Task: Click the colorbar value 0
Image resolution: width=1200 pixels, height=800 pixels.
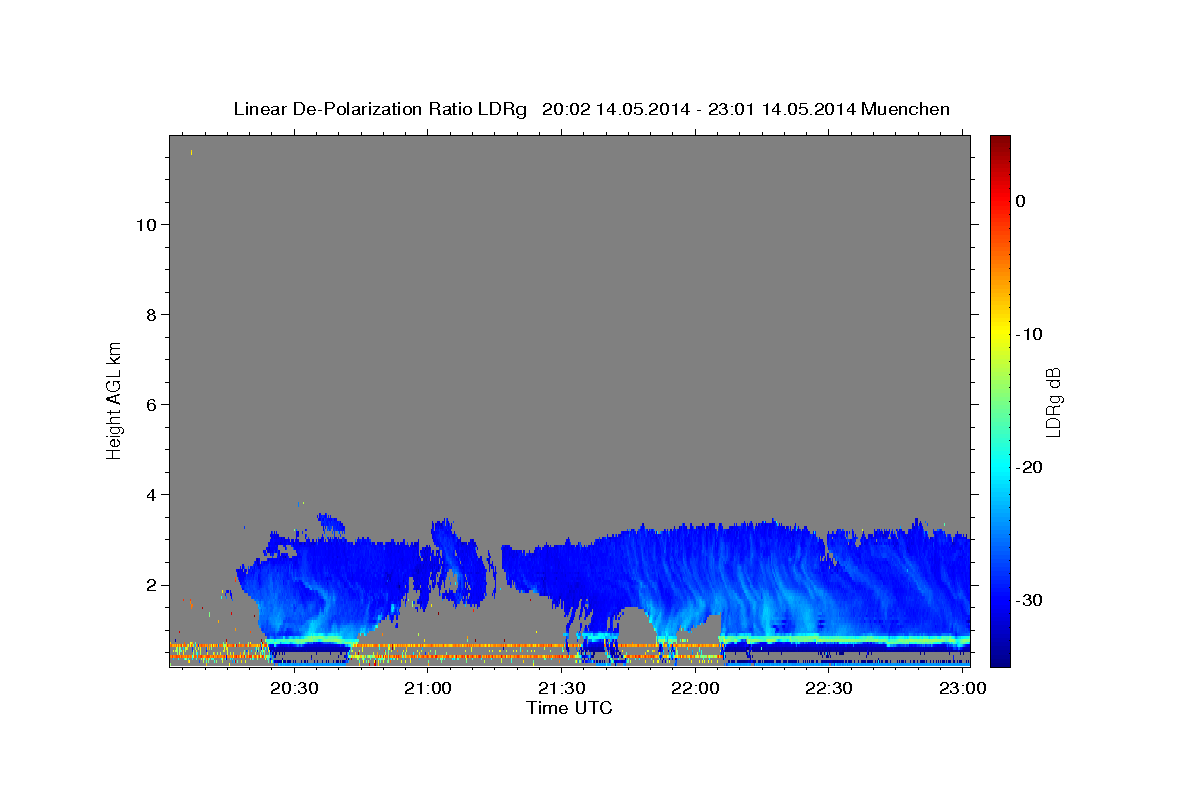Action: coord(1021,201)
